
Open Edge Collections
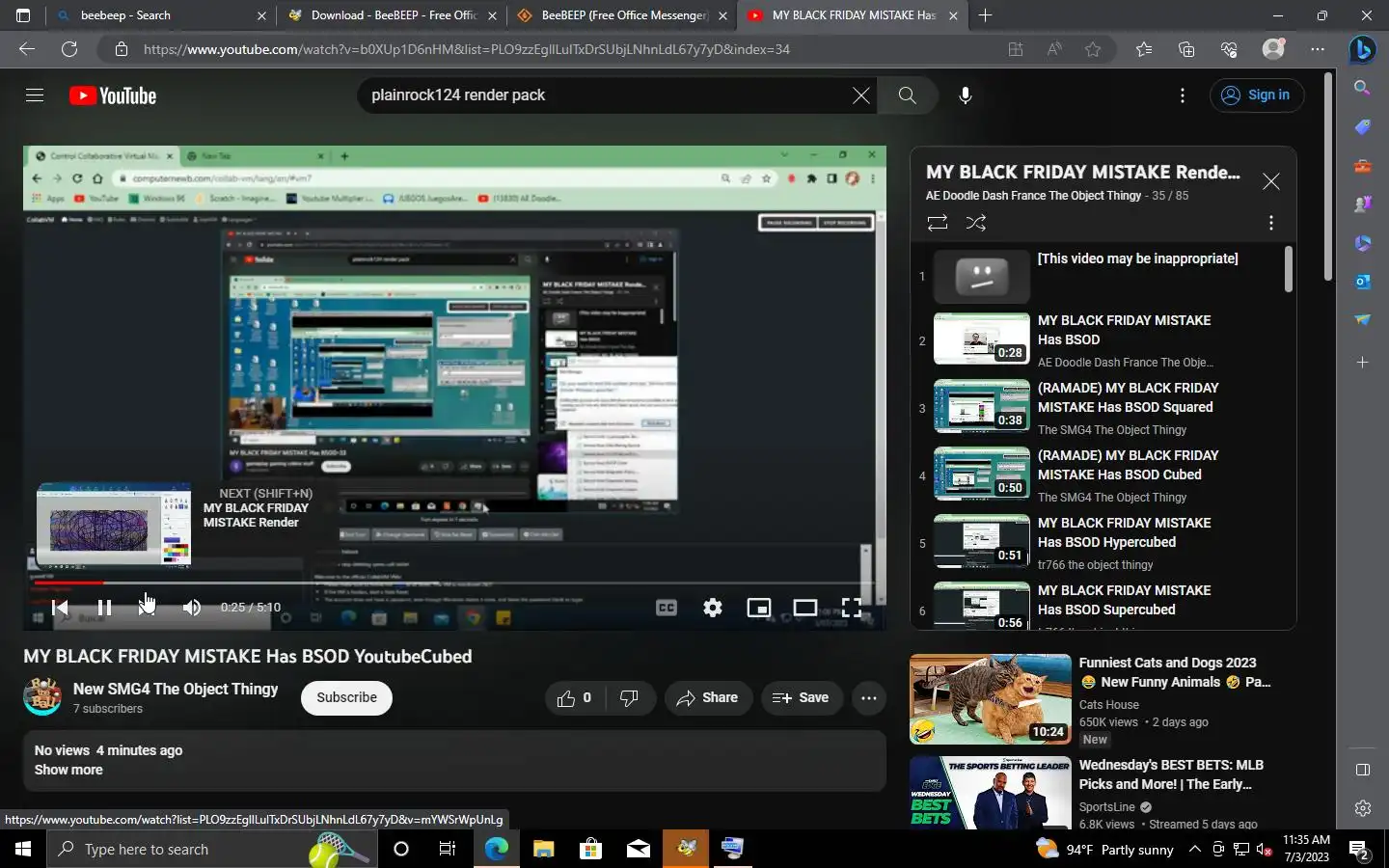click(1186, 49)
